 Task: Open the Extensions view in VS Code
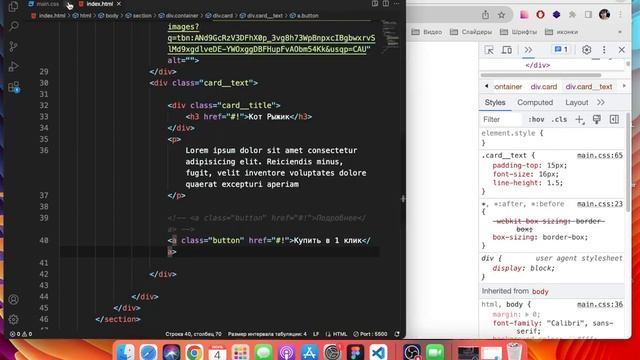(13, 87)
